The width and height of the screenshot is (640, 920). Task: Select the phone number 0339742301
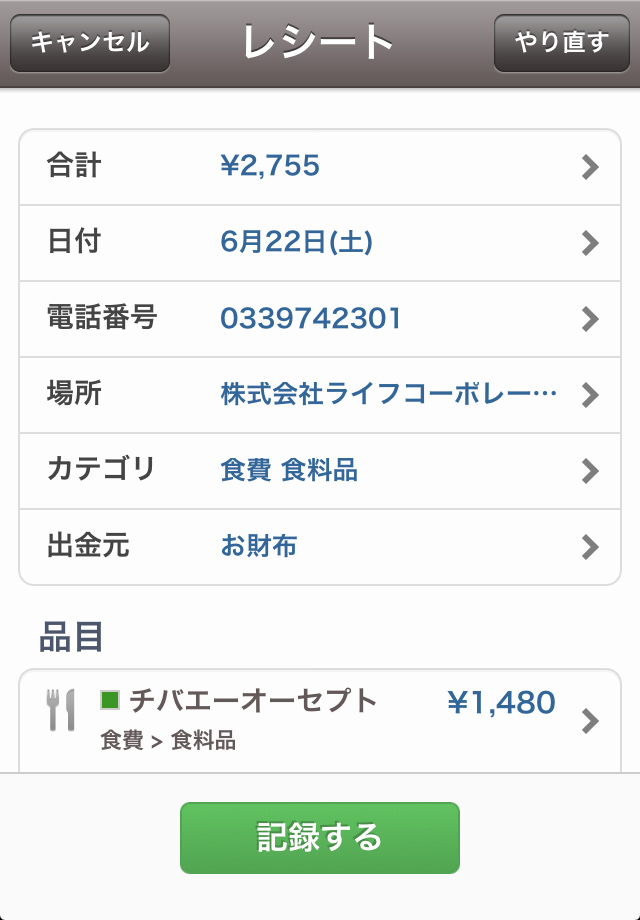pyautogui.click(x=310, y=318)
